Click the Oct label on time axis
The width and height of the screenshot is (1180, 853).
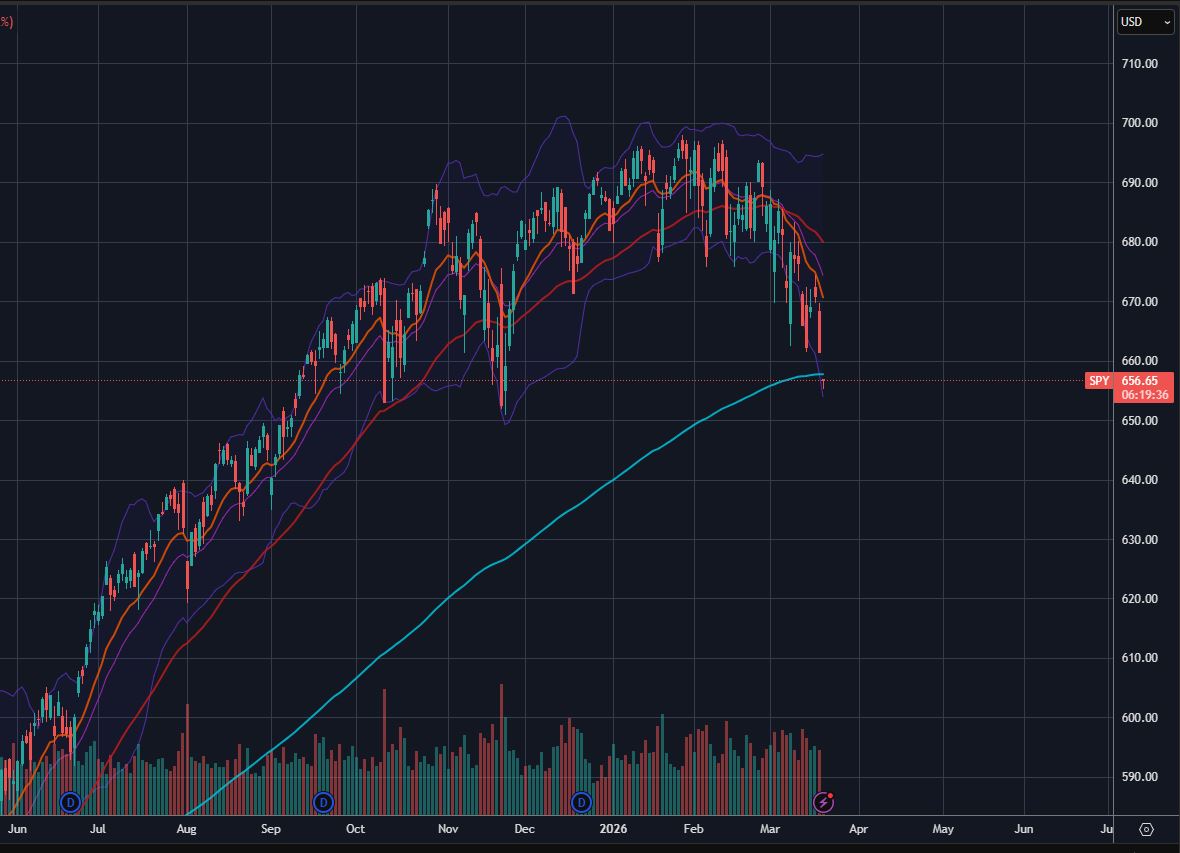pyautogui.click(x=355, y=829)
